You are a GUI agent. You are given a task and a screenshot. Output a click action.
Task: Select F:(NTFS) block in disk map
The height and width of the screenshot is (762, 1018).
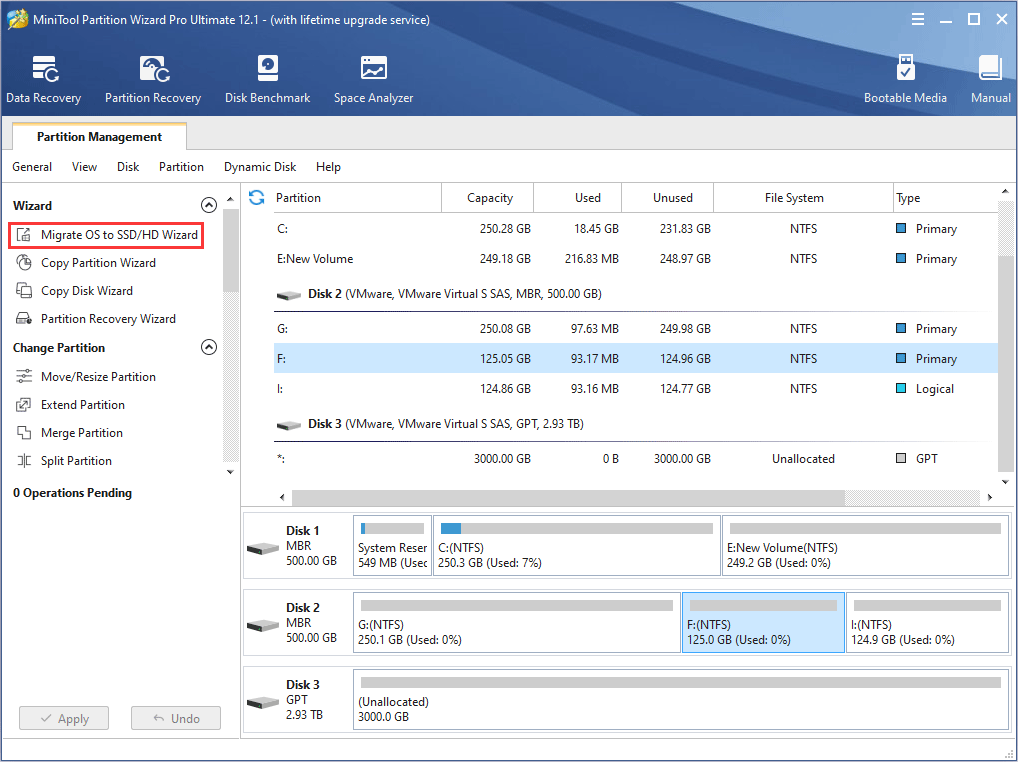764,622
